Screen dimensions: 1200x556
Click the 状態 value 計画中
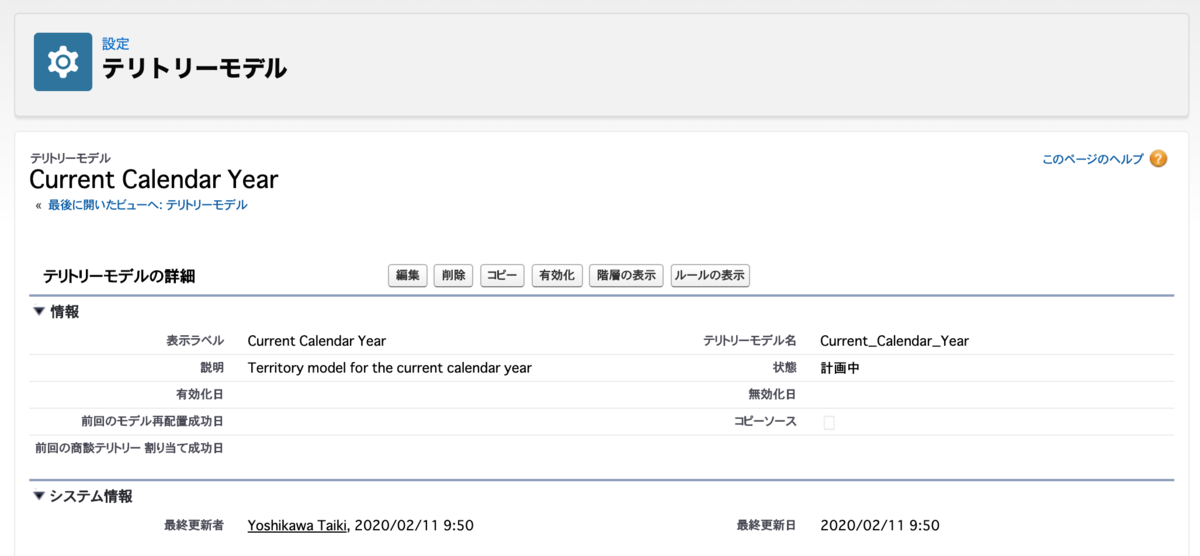(x=839, y=368)
